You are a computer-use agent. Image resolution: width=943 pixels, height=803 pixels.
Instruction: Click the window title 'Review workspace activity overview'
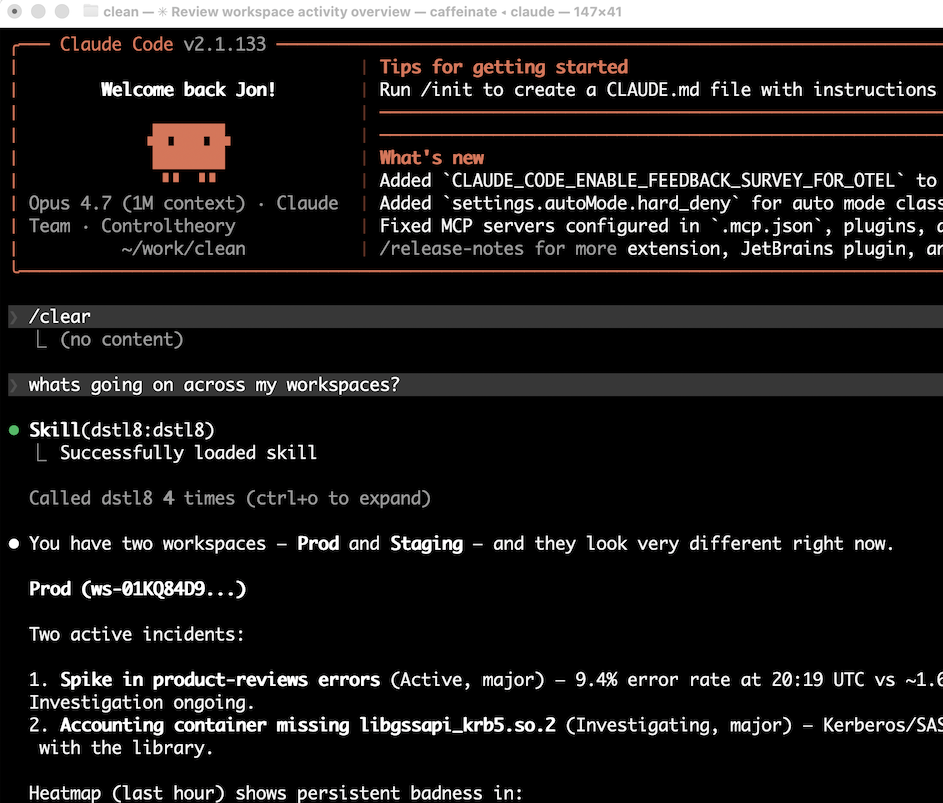pos(291,11)
